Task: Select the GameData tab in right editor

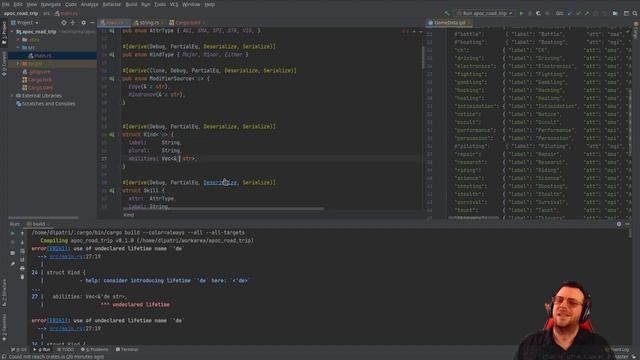Action: tap(449, 23)
